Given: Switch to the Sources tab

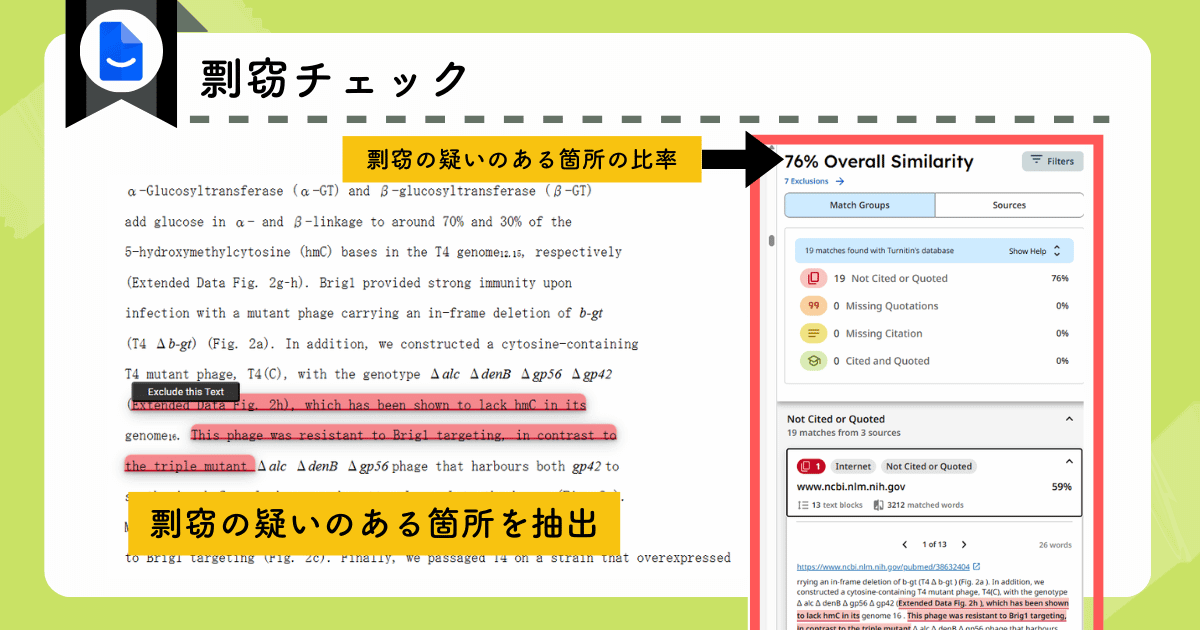Looking at the screenshot, I should point(1009,205).
